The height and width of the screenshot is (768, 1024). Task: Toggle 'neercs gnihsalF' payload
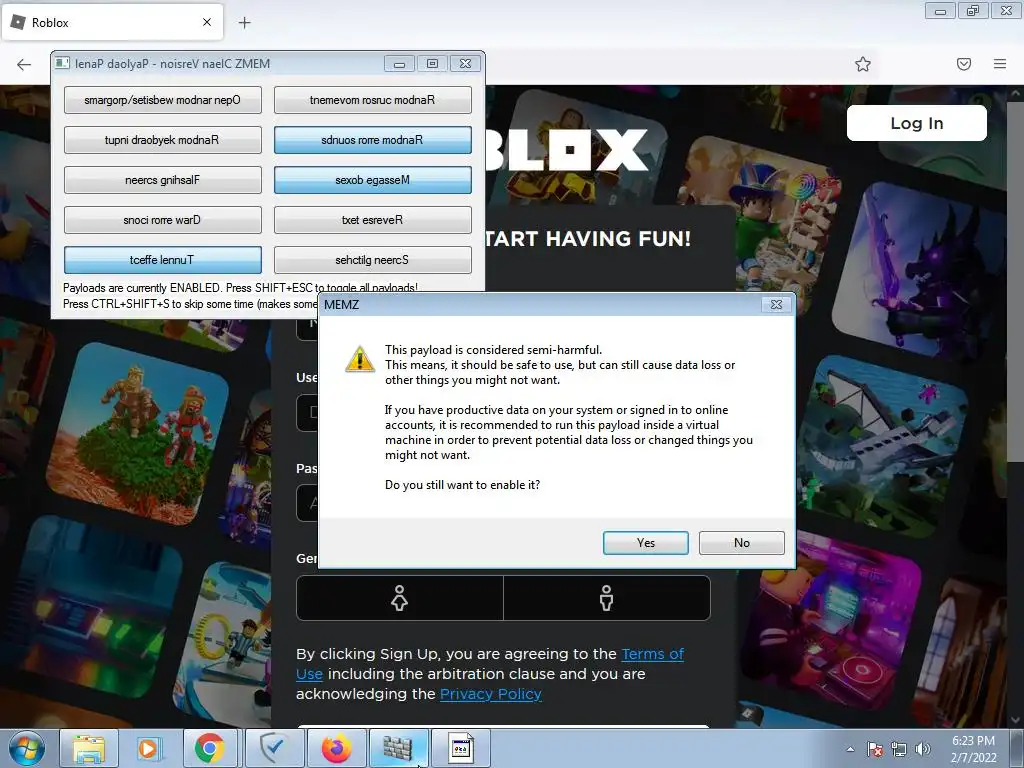[163, 180]
